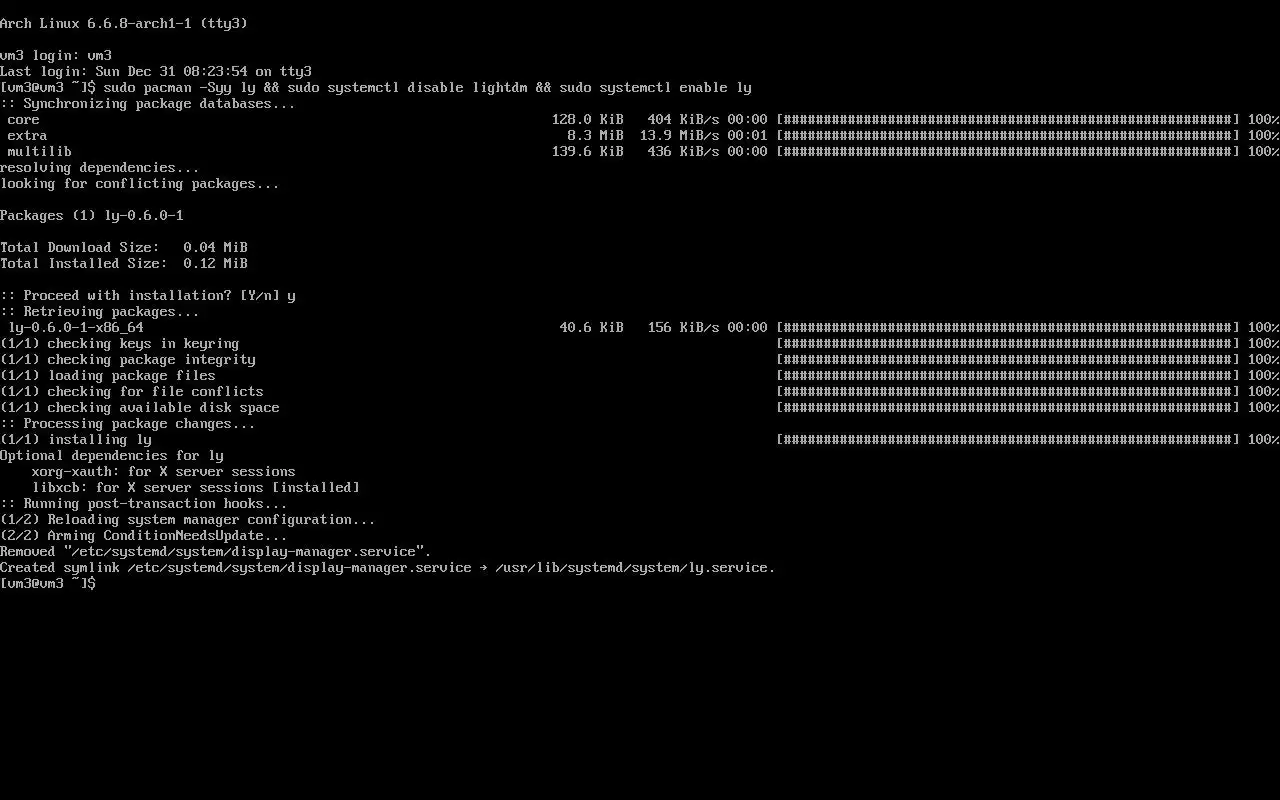This screenshot has width=1280, height=800.
Task: Click 'xorg-xauth: for X server sessions' line
Action: point(164,471)
